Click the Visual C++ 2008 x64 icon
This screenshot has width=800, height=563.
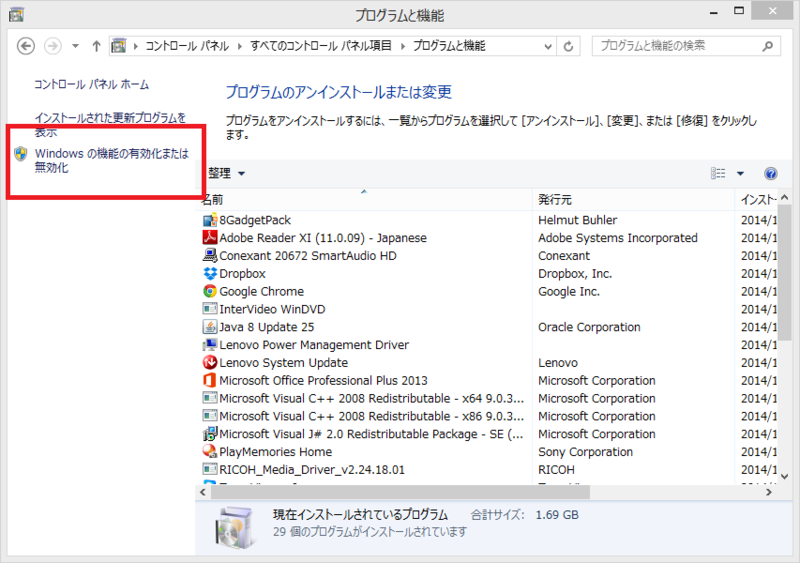(x=210, y=398)
